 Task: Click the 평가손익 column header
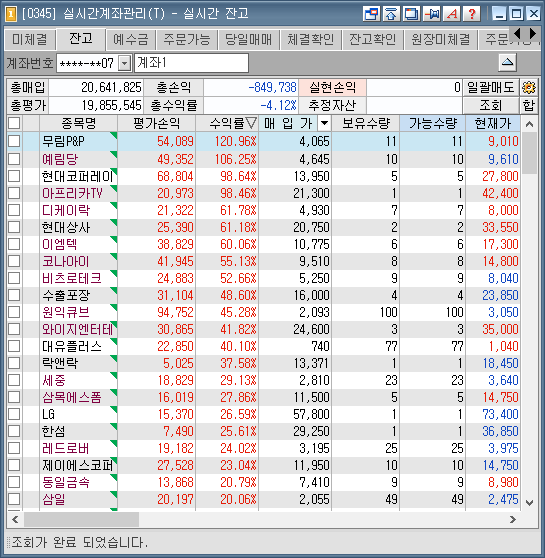coord(157,123)
